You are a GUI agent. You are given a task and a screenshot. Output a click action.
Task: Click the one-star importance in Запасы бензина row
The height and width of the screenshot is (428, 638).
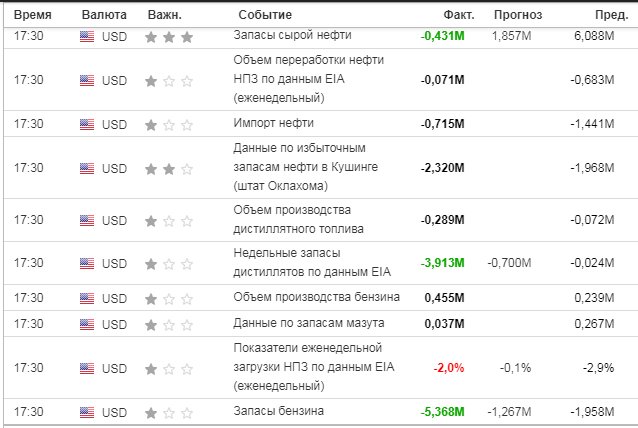pyautogui.click(x=169, y=413)
